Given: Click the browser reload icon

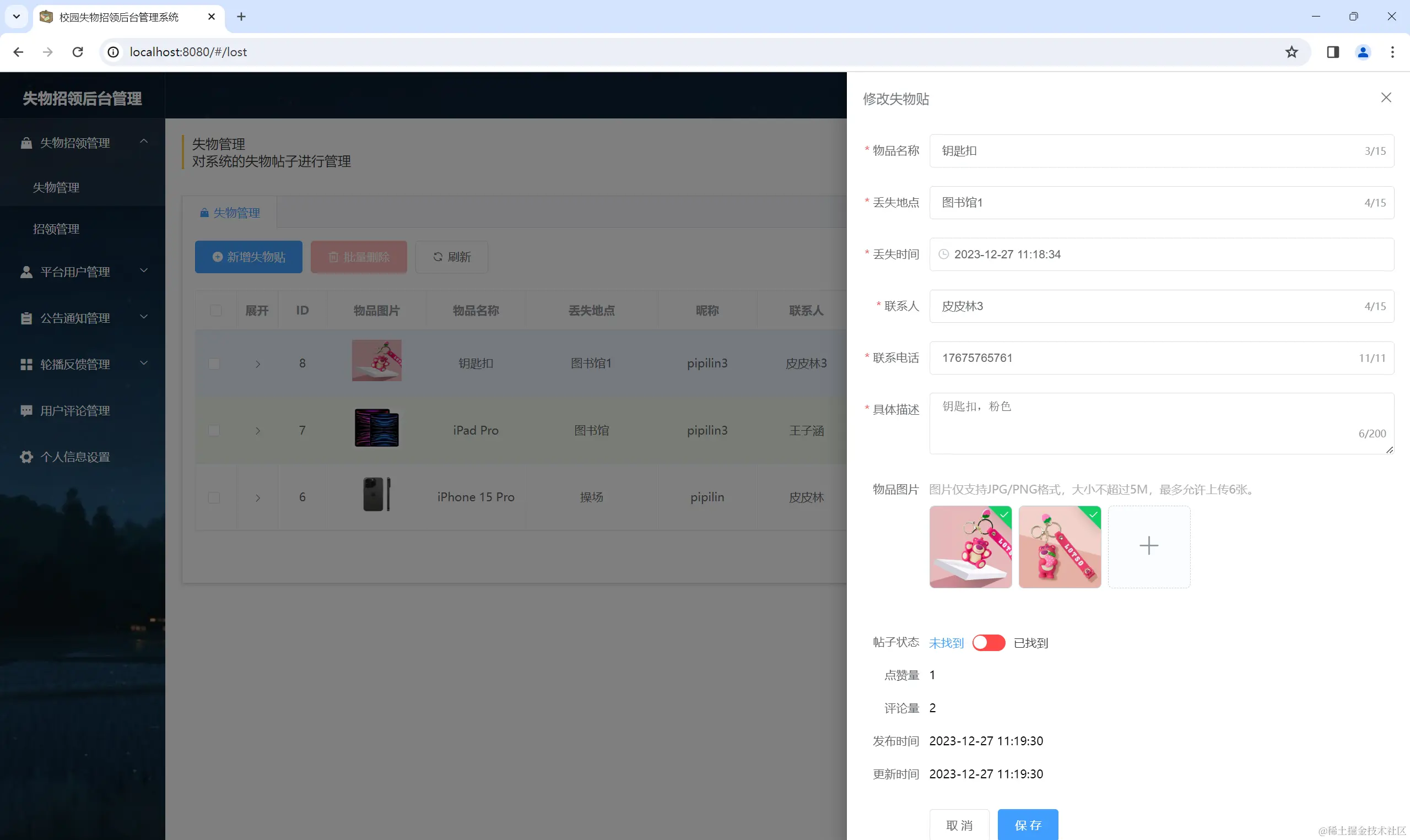Looking at the screenshot, I should point(78,52).
